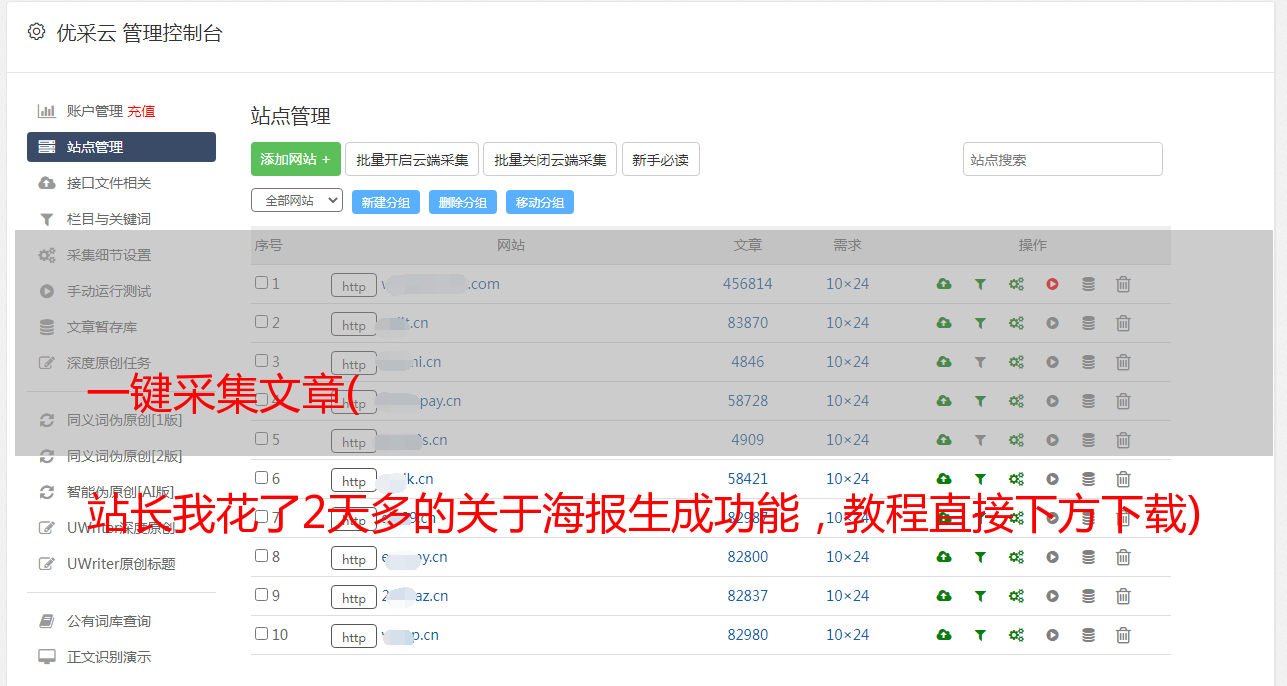Click the gears icon in the 58728 row
This screenshot has width=1287, height=686.
tap(1016, 401)
